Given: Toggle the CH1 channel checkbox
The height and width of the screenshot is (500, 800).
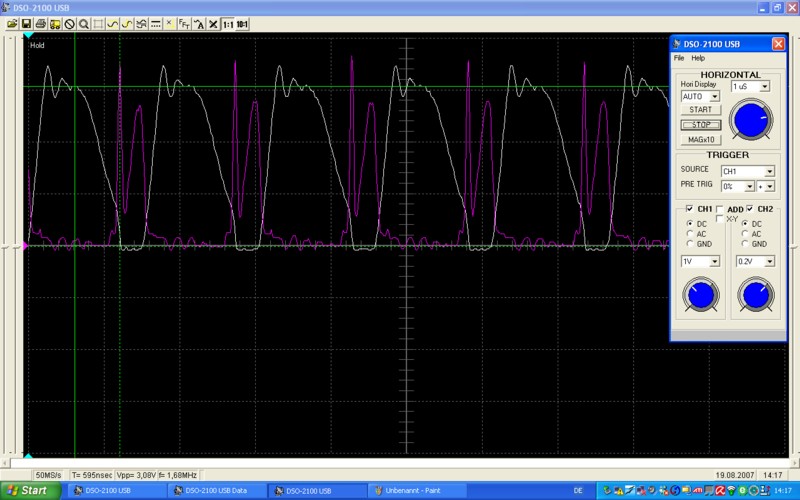Looking at the screenshot, I should (689, 209).
